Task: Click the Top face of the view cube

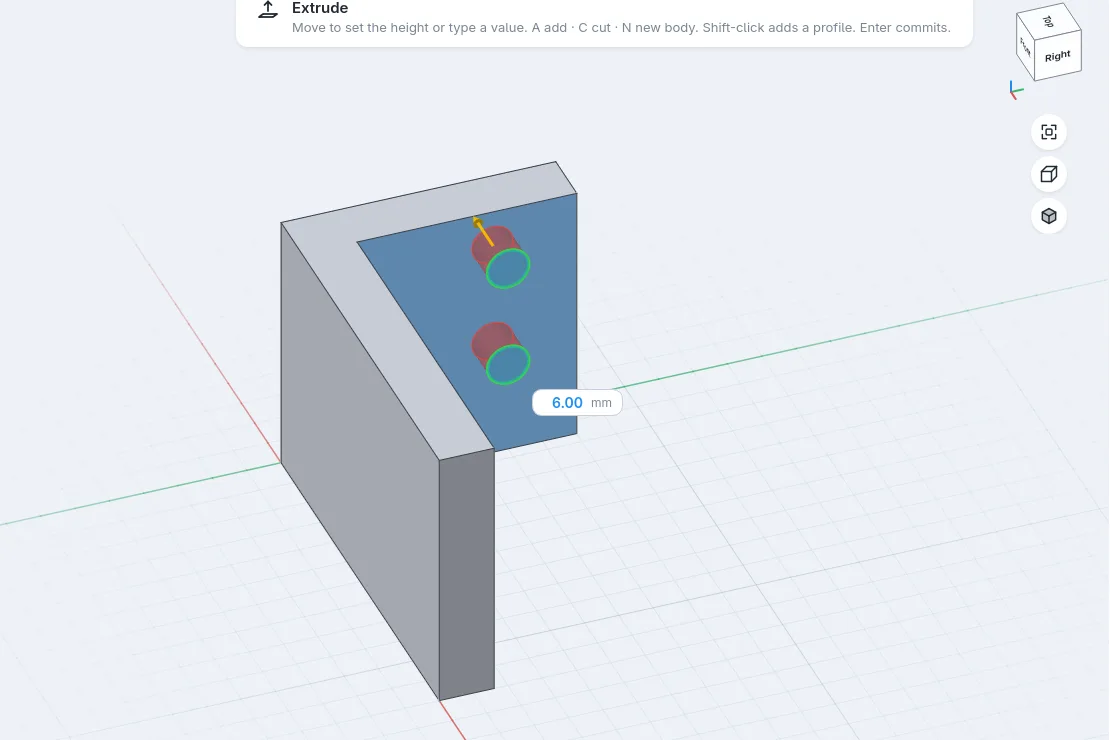Action: click(1048, 21)
